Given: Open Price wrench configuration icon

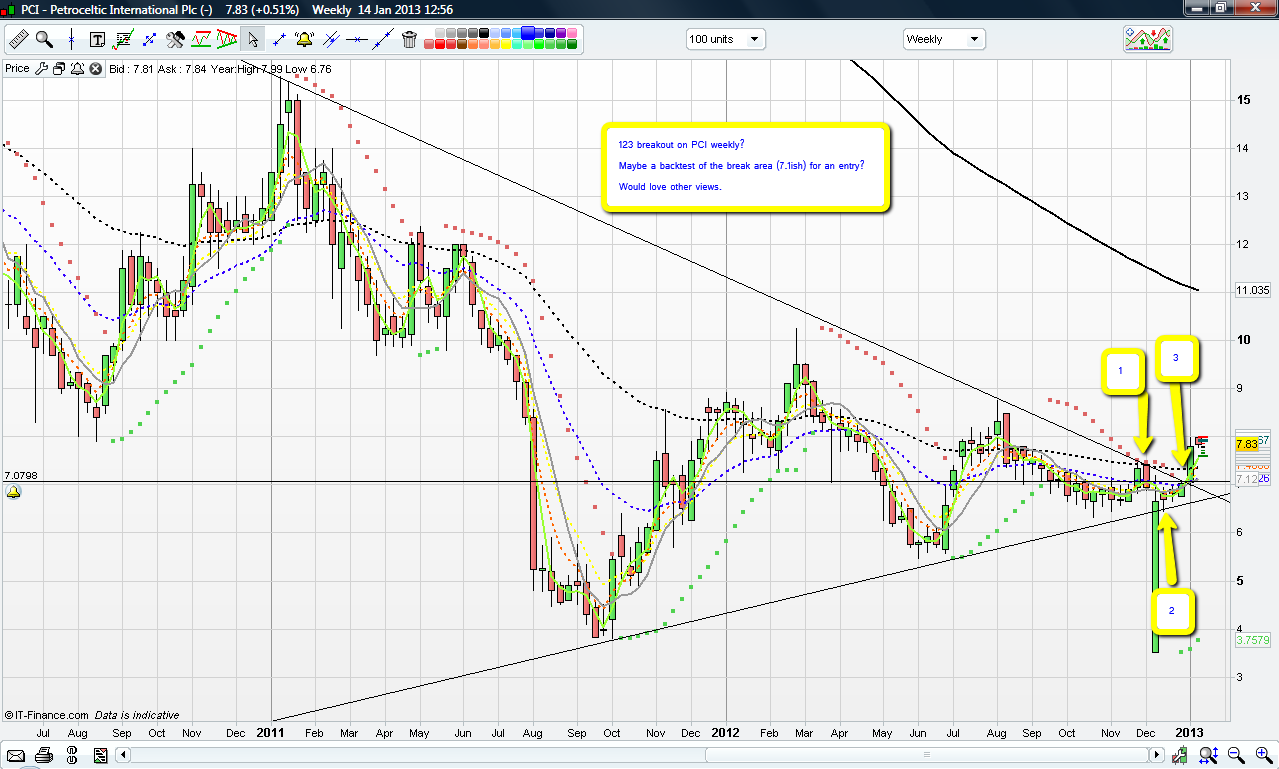Looking at the screenshot, I should (41, 69).
